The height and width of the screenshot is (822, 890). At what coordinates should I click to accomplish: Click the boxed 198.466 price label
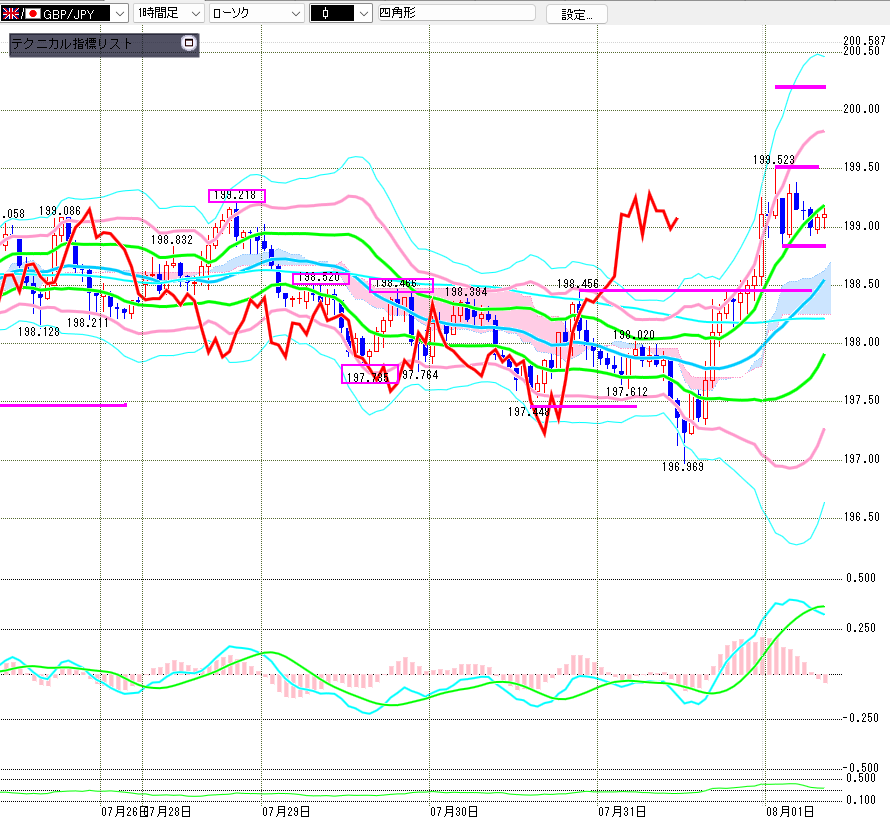tap(401, 284)
